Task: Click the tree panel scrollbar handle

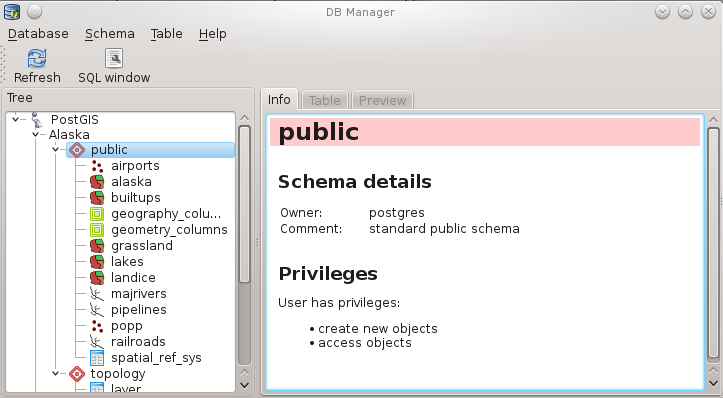Action: coord(244,204)
